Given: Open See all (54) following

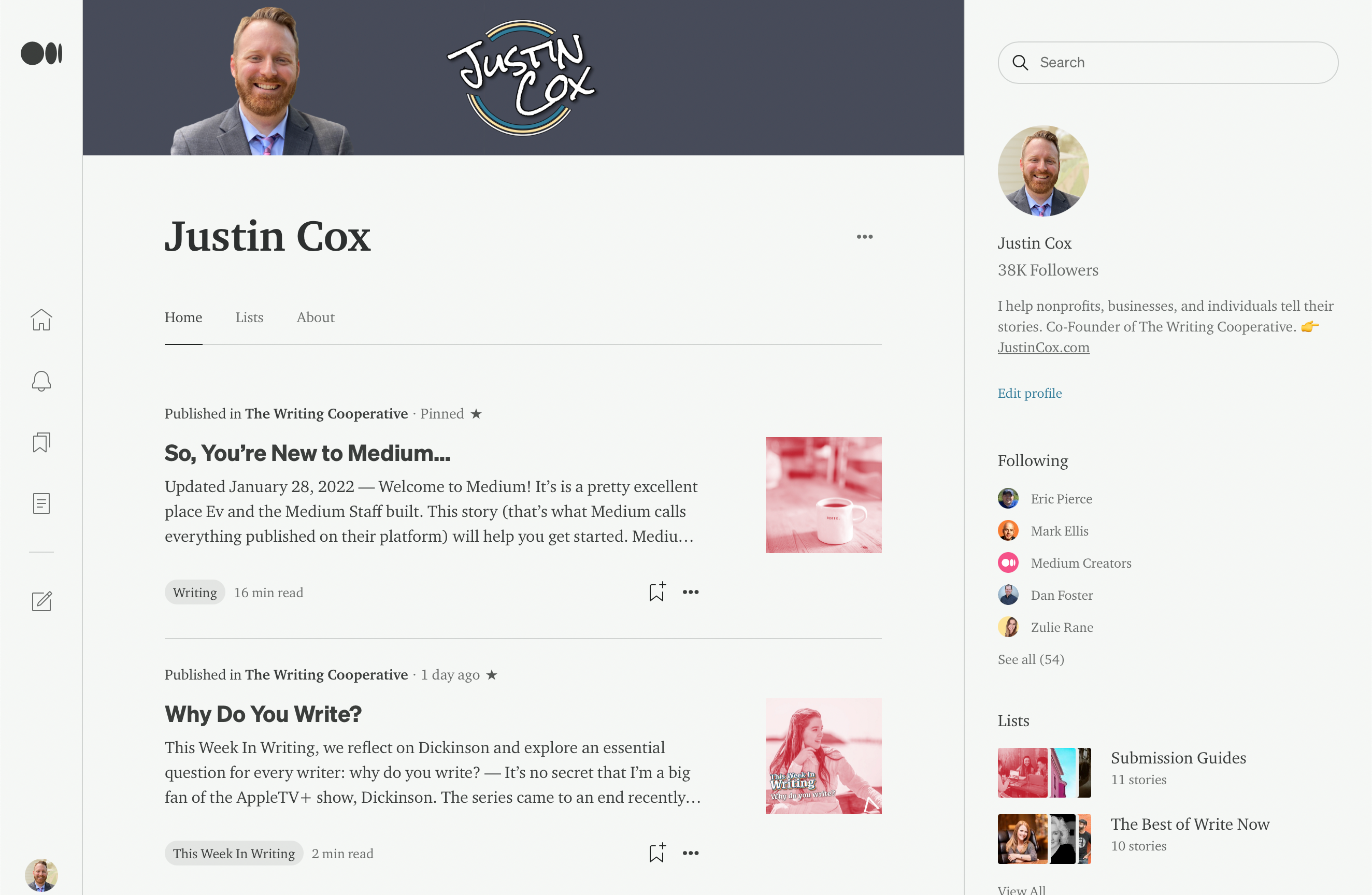Looking at the screenshot, I should pos(1031,659).
